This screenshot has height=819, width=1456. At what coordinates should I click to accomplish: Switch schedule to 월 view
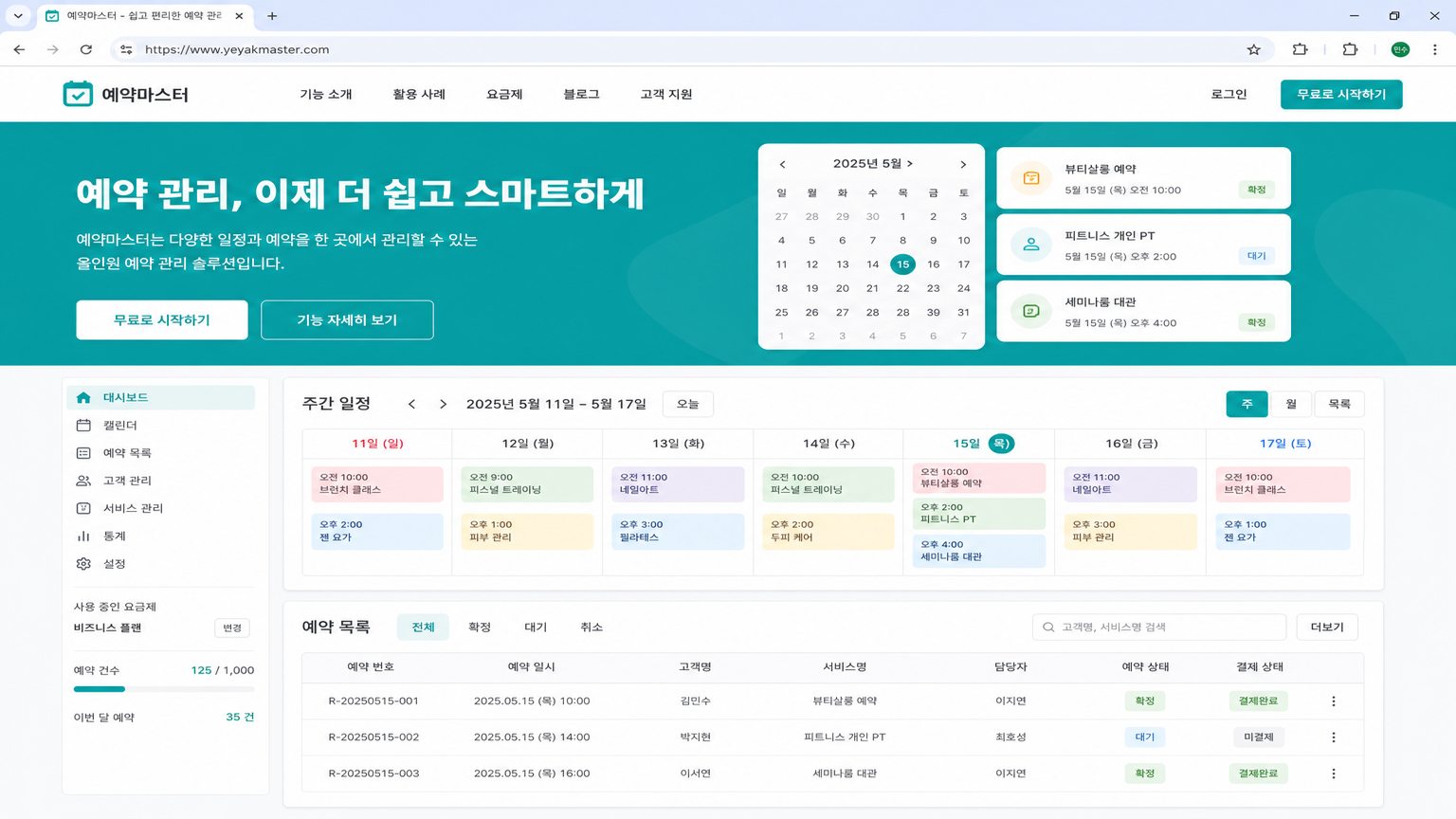coord(1290,404)
